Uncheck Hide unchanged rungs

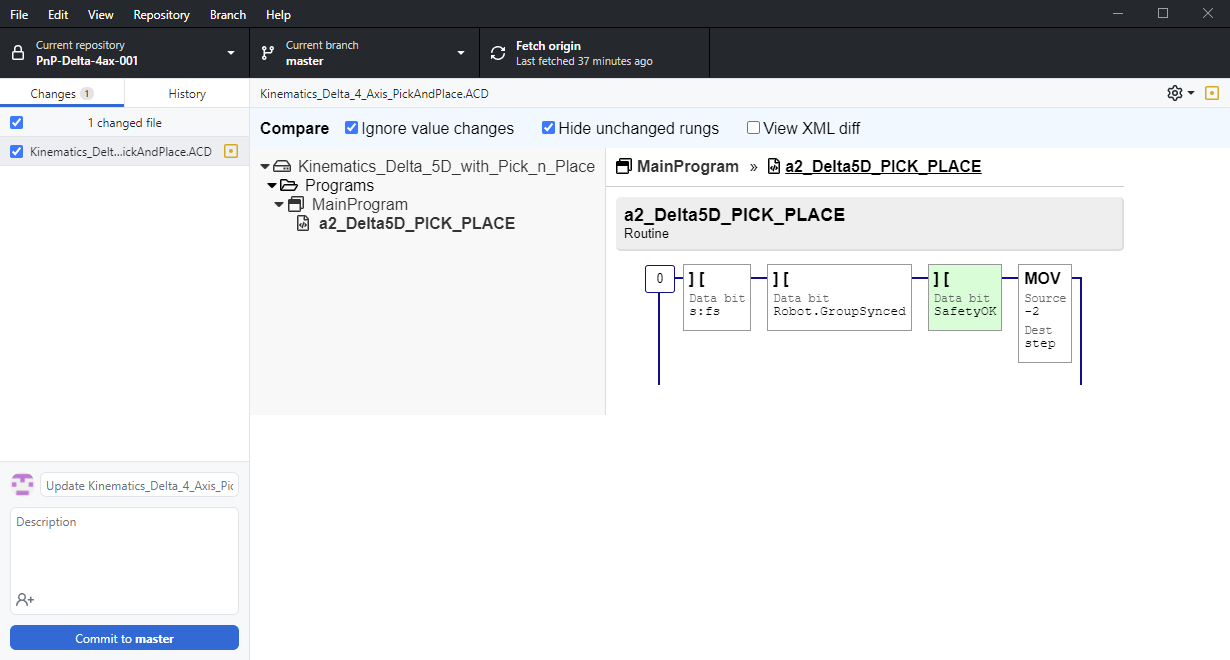548,128
